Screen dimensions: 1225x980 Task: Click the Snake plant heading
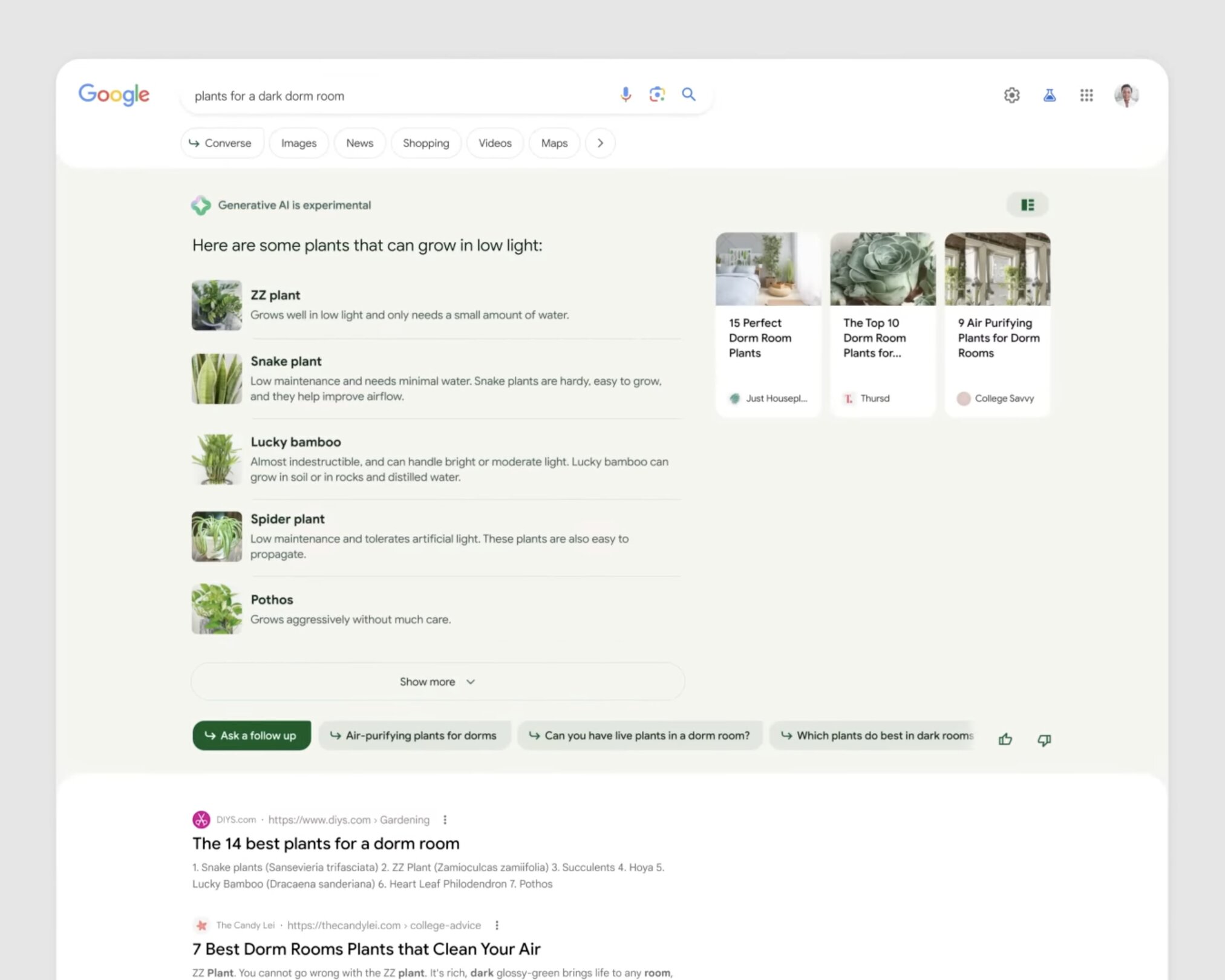(x=286, y=361)
